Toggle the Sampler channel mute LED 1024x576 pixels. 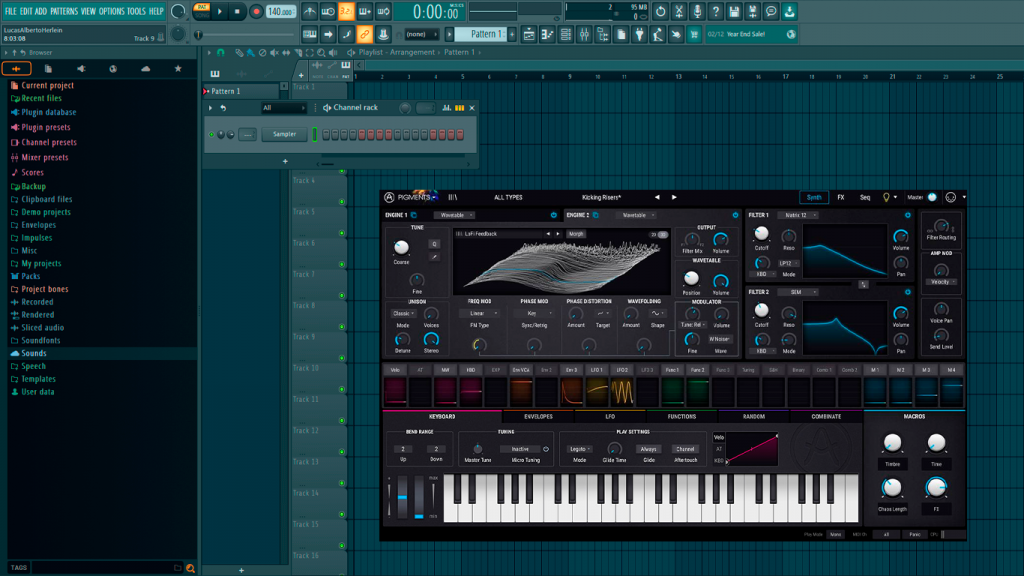(212, 135)
